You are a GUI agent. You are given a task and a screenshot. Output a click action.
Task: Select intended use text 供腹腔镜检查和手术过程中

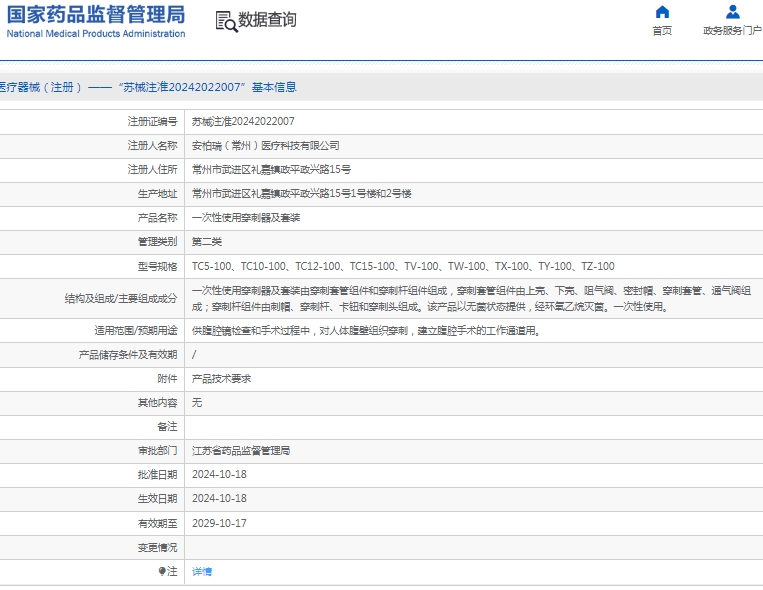[x=366, y=331]
